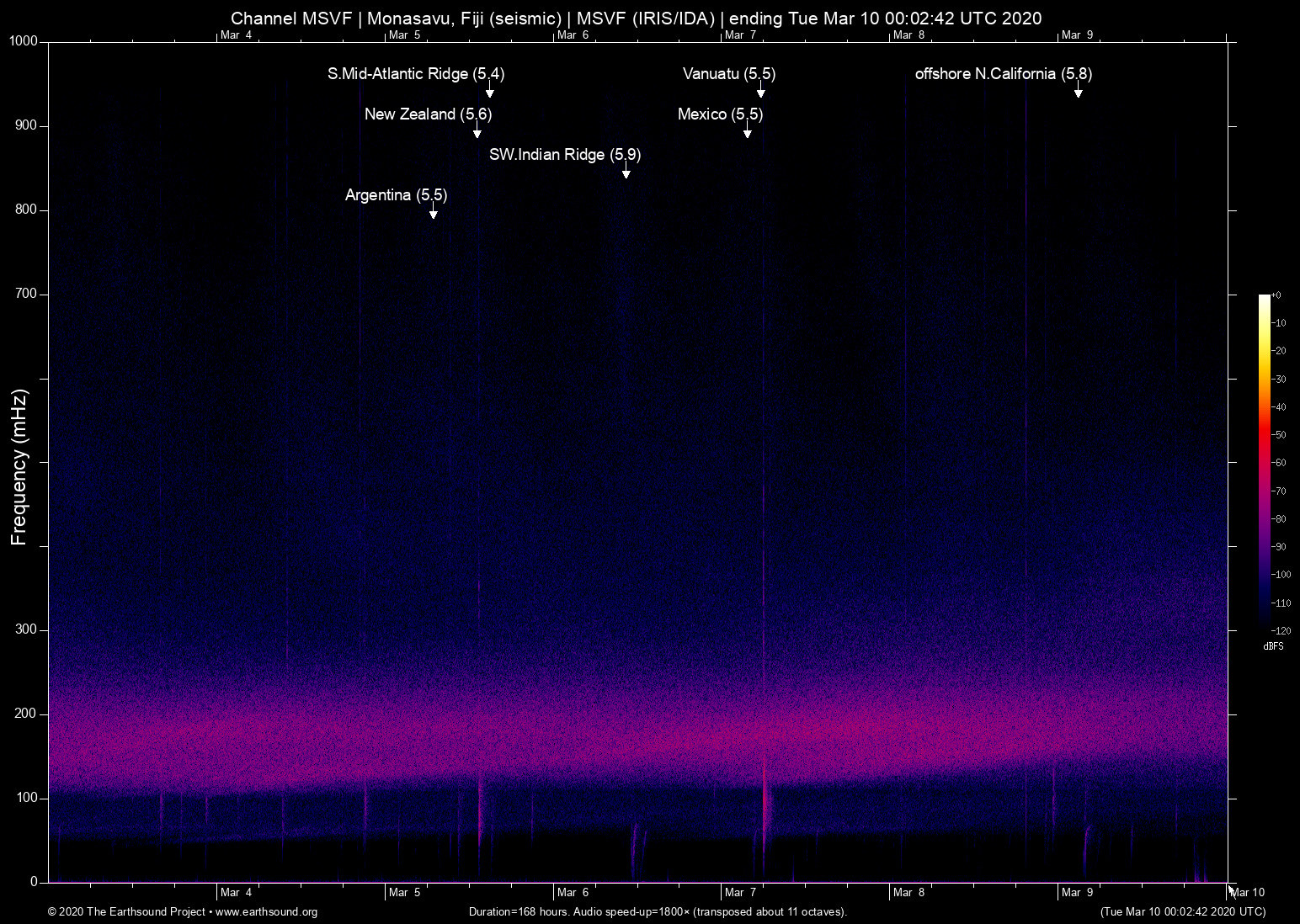Click Mar 6 on the bottom time axis

[573, 893]
